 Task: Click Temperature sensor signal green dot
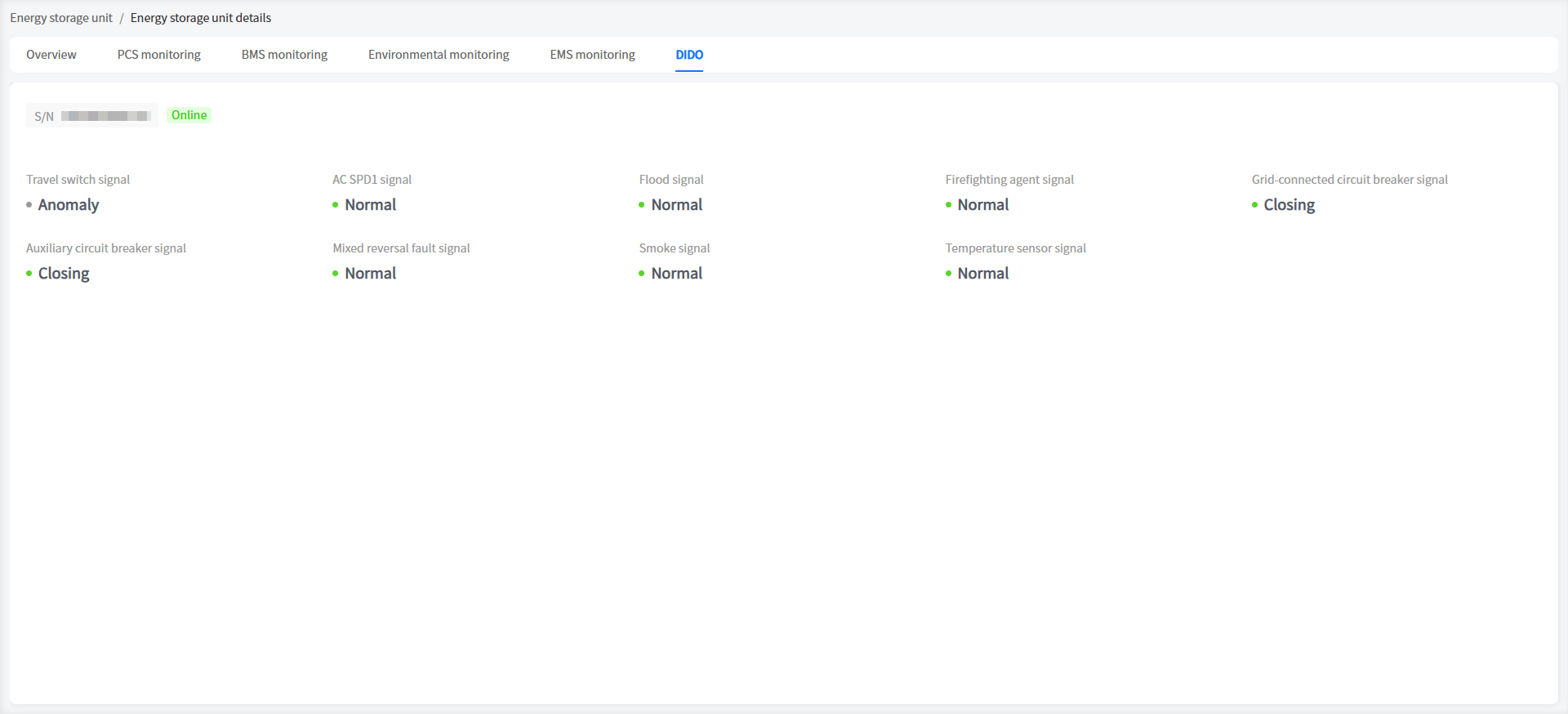(x=949, y=274)
